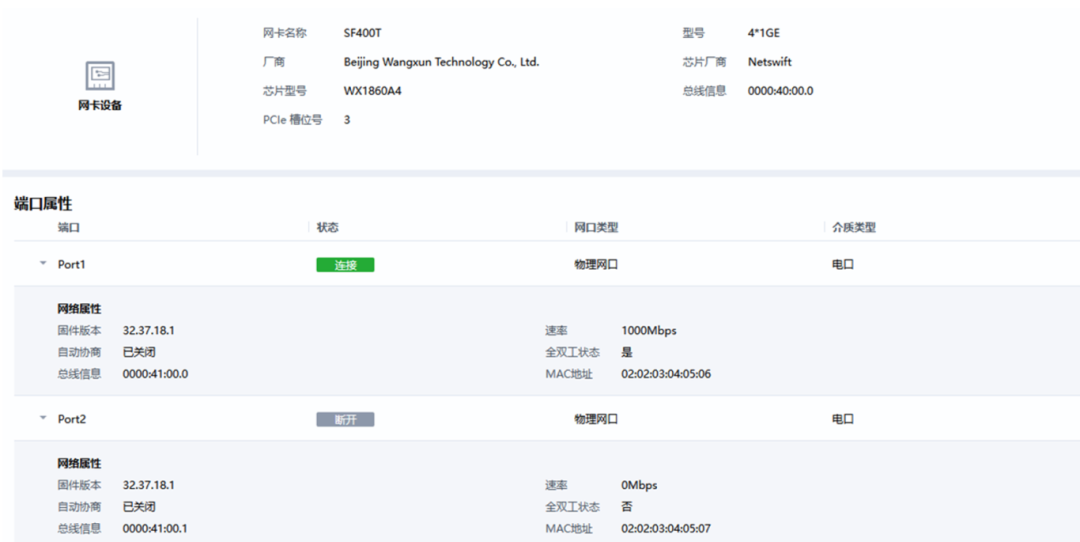Click Port1 bus info 0000:41:00.0

click(x=155, y=374)
